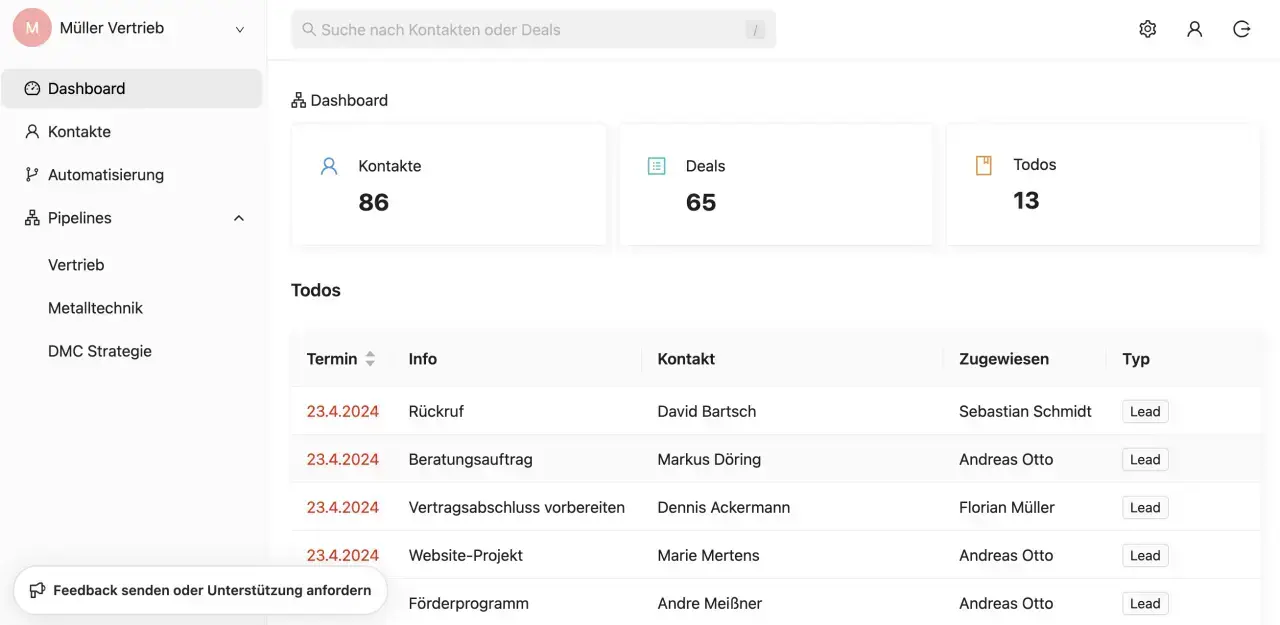The image size is (1280, 625).
Task: Click the Deals card list icon
Action: coord(656,166)
